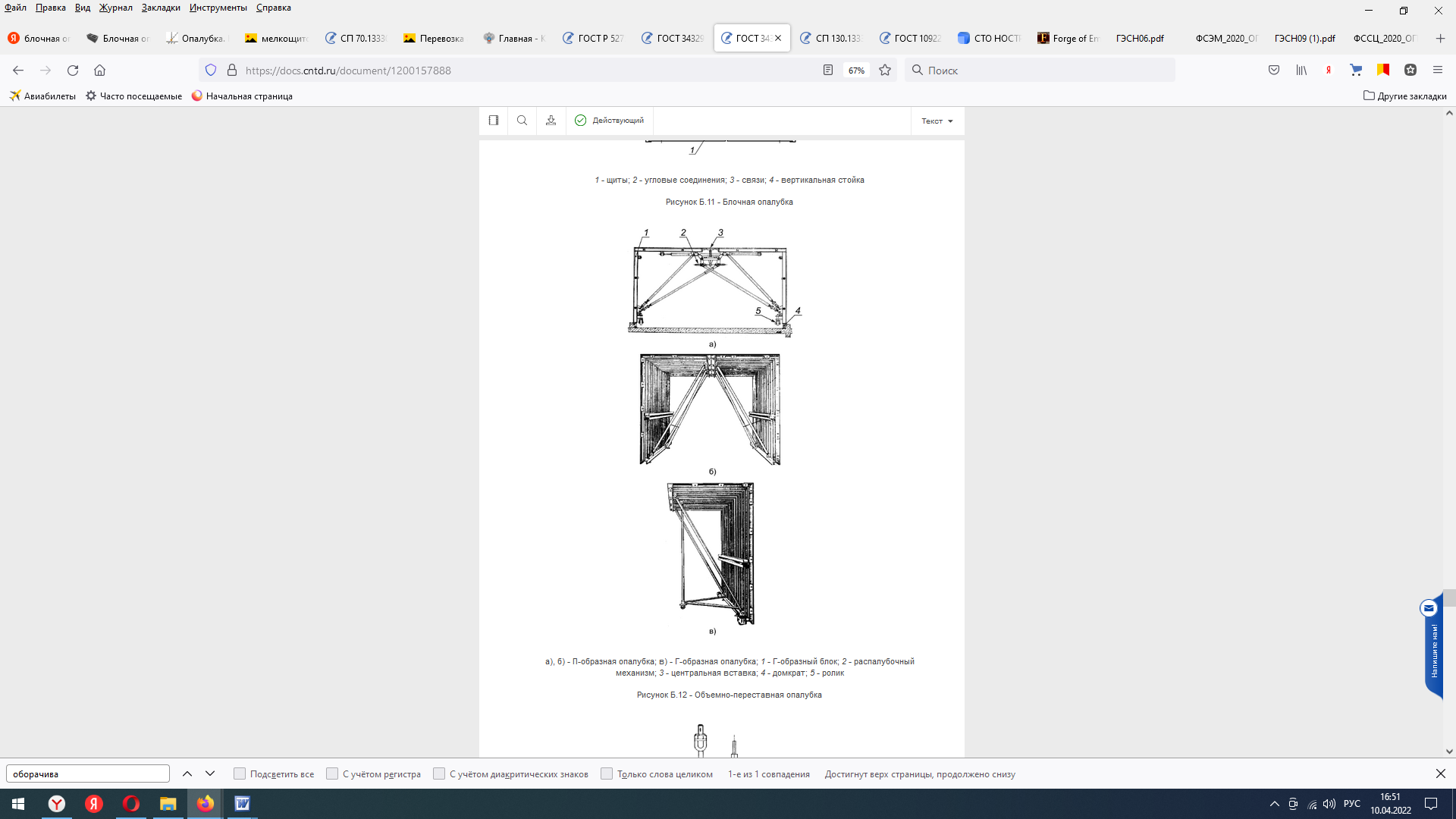Open the 'Авиабилеты' bookmark
1456x819 pixels.
[42, 96]
